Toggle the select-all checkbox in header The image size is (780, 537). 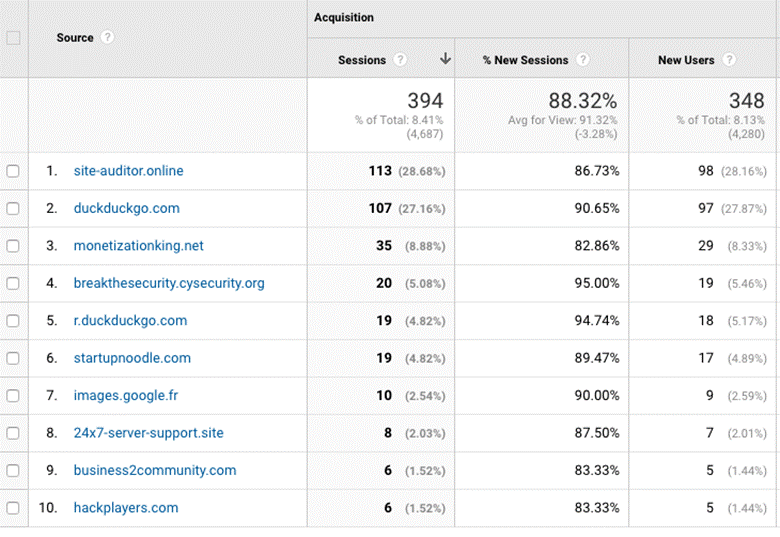13,38
